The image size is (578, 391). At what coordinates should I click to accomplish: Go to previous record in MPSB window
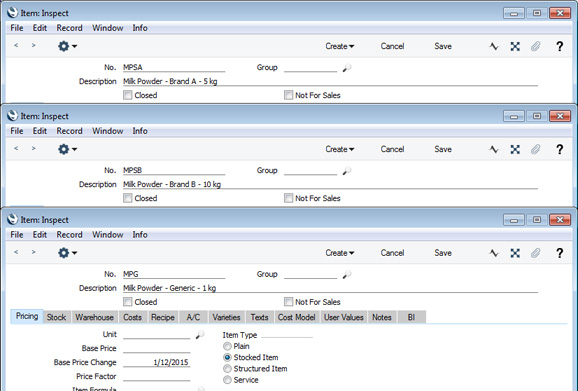16,148
